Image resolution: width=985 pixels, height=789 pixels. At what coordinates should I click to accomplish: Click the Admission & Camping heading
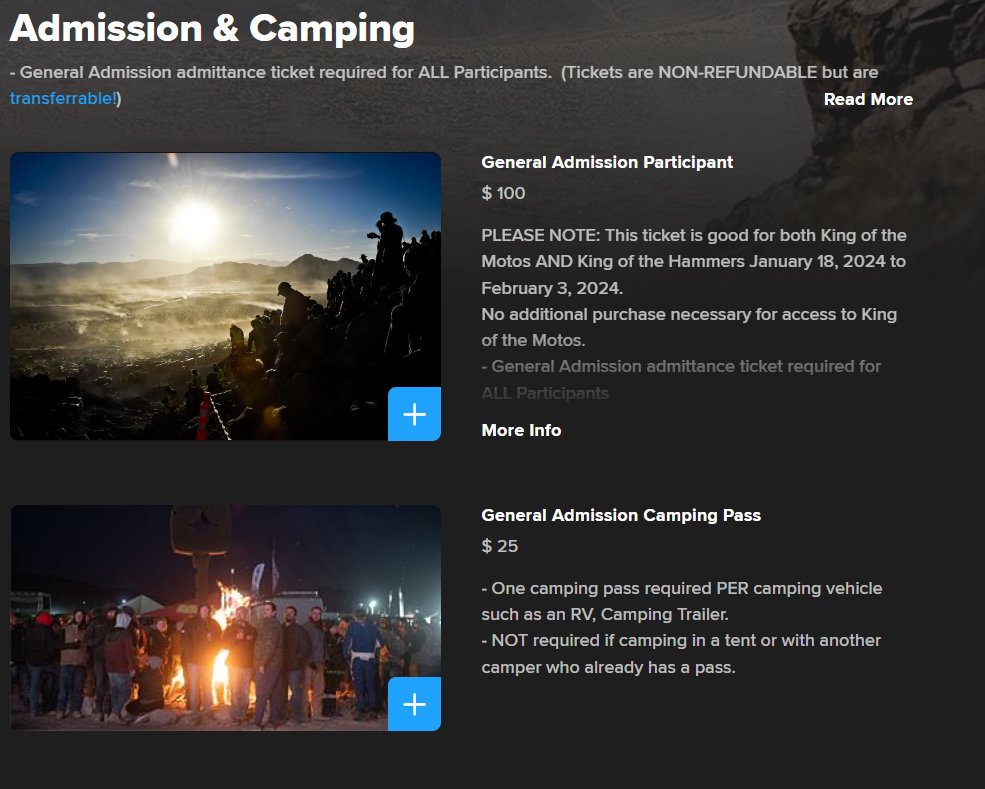212,28
